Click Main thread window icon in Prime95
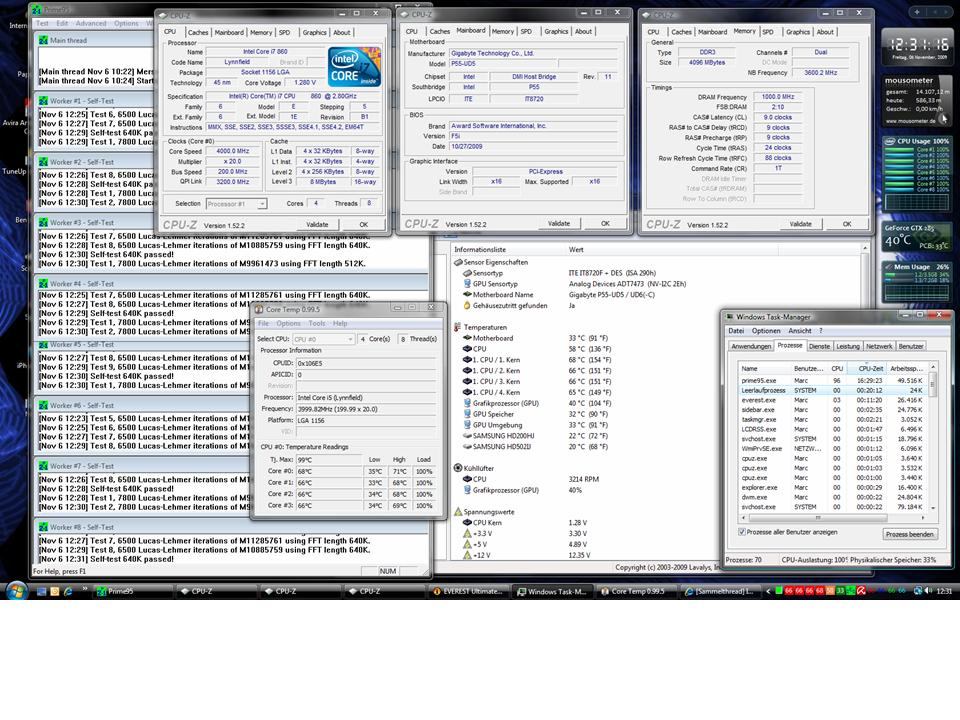The width and height of the screenshot is (960, 720). [x=43, y=40]
